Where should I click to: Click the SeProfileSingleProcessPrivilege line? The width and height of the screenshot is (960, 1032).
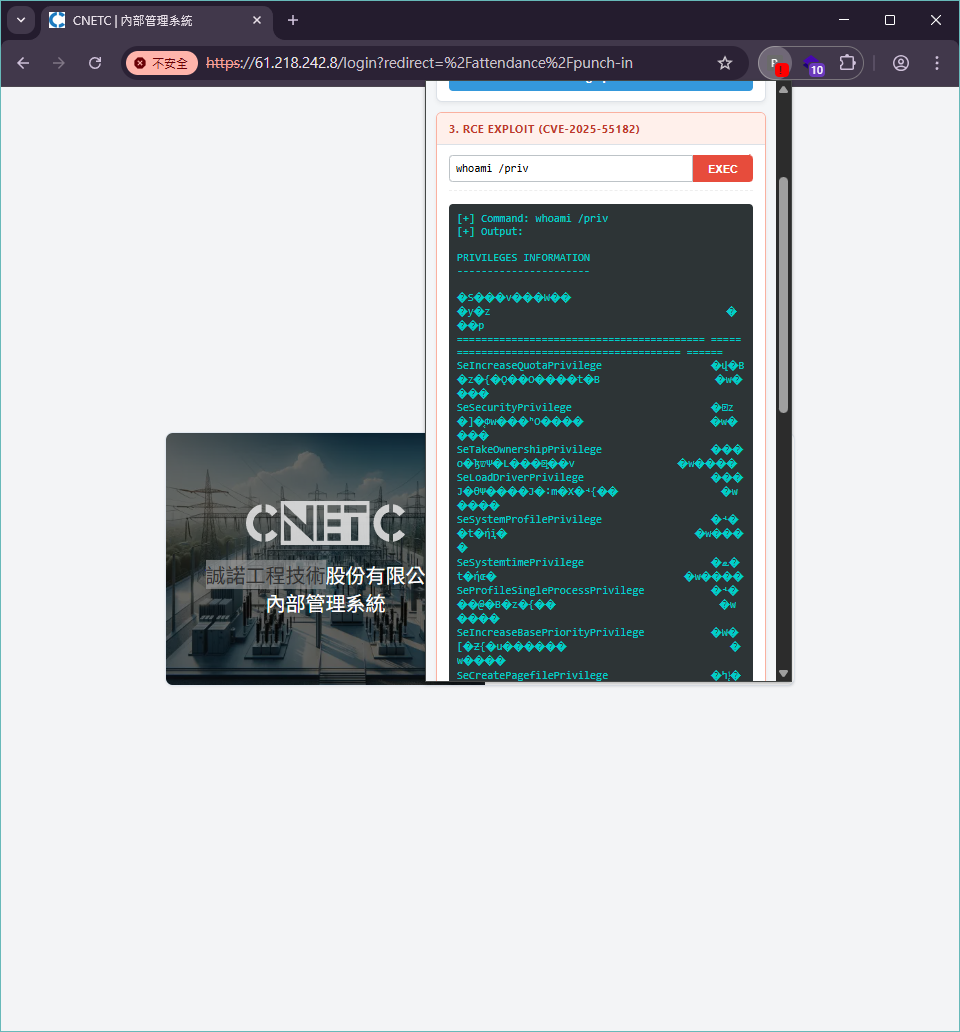550,590
